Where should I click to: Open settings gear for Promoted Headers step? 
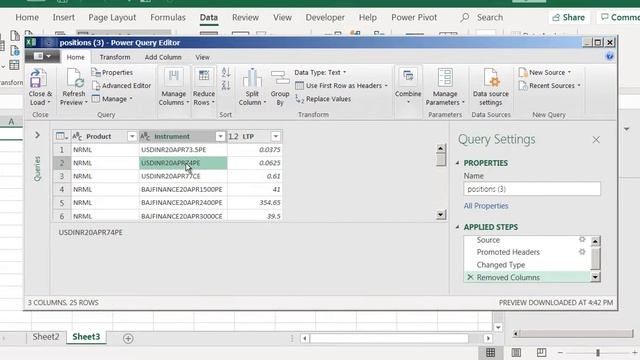[582, 252]
